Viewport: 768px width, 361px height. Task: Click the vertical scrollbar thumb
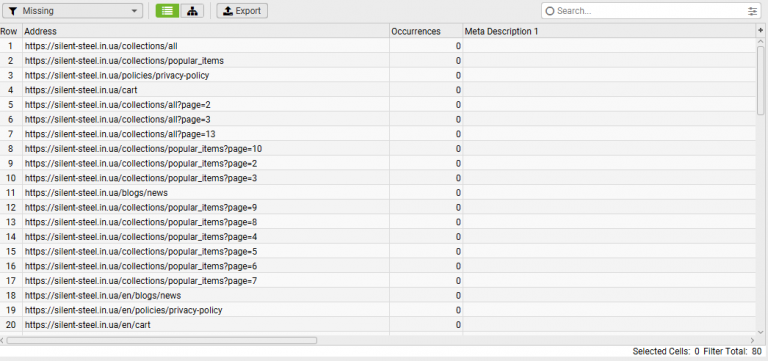tap(761, 81)
